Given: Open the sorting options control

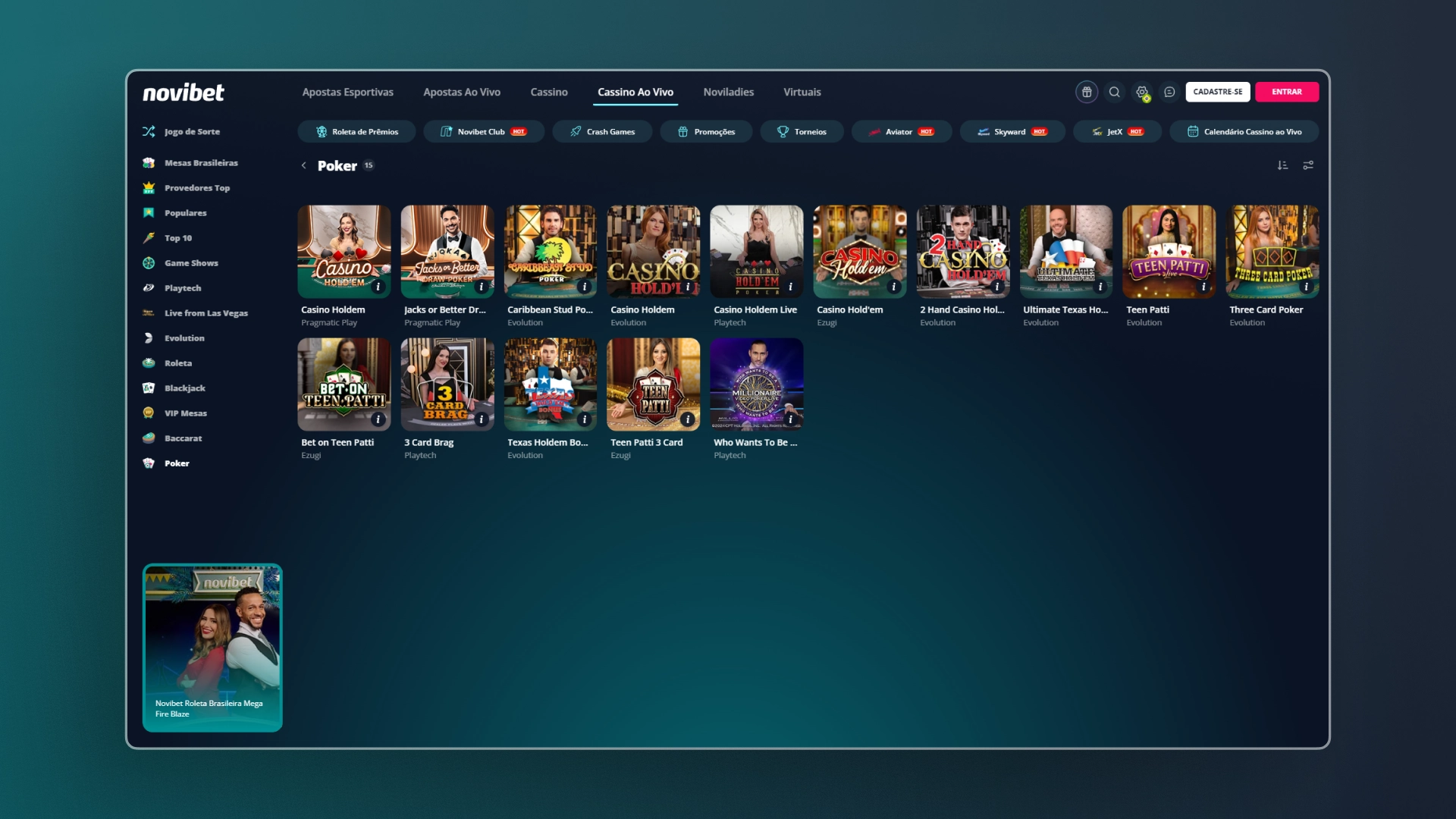Looking at the screenshot, I should [1282, 165].
